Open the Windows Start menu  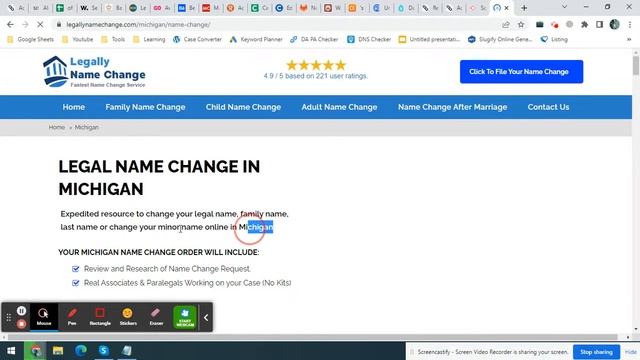(x=11, y=351)
